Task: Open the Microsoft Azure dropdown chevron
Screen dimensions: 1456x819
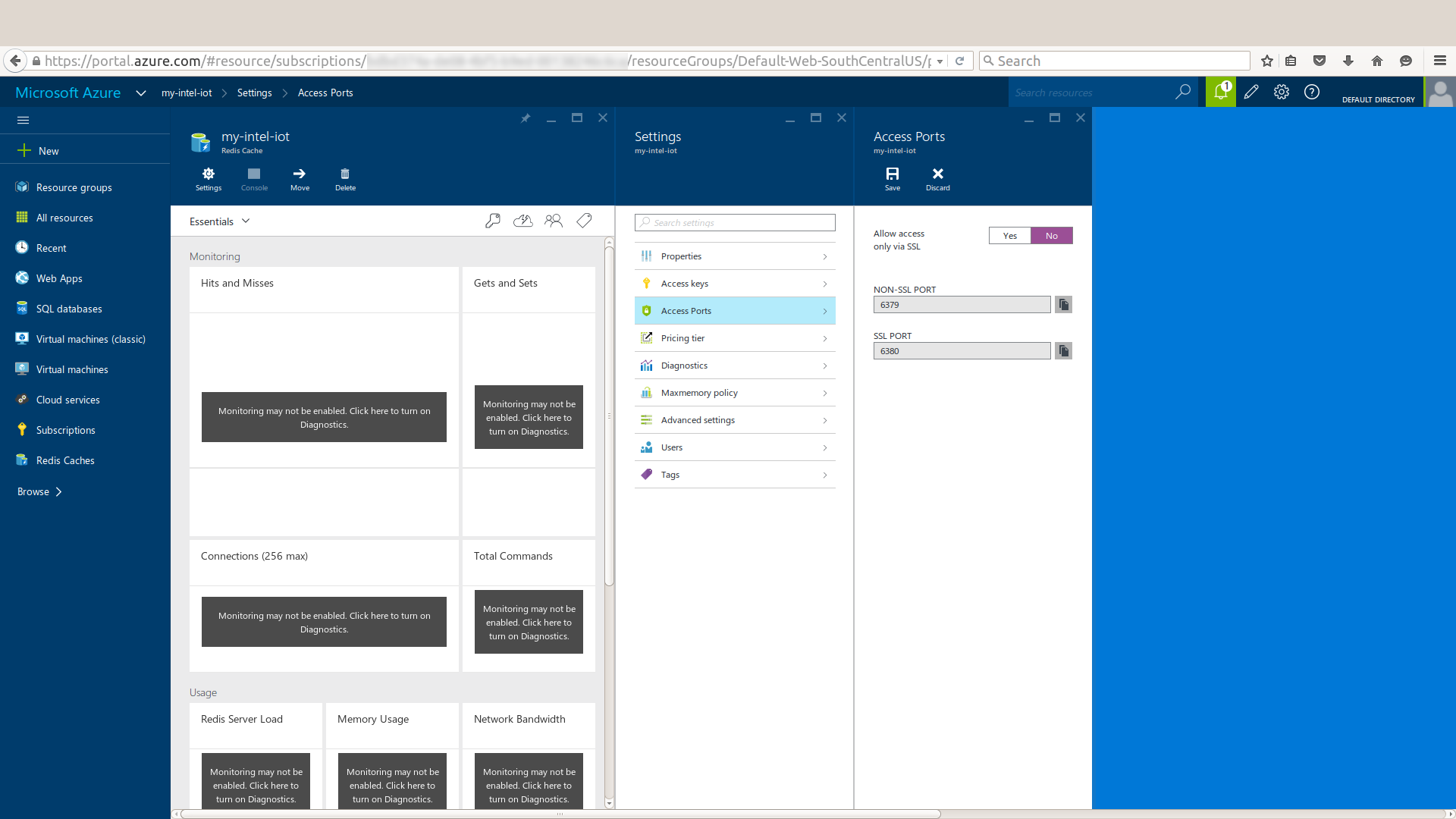Action: (140, 93)
